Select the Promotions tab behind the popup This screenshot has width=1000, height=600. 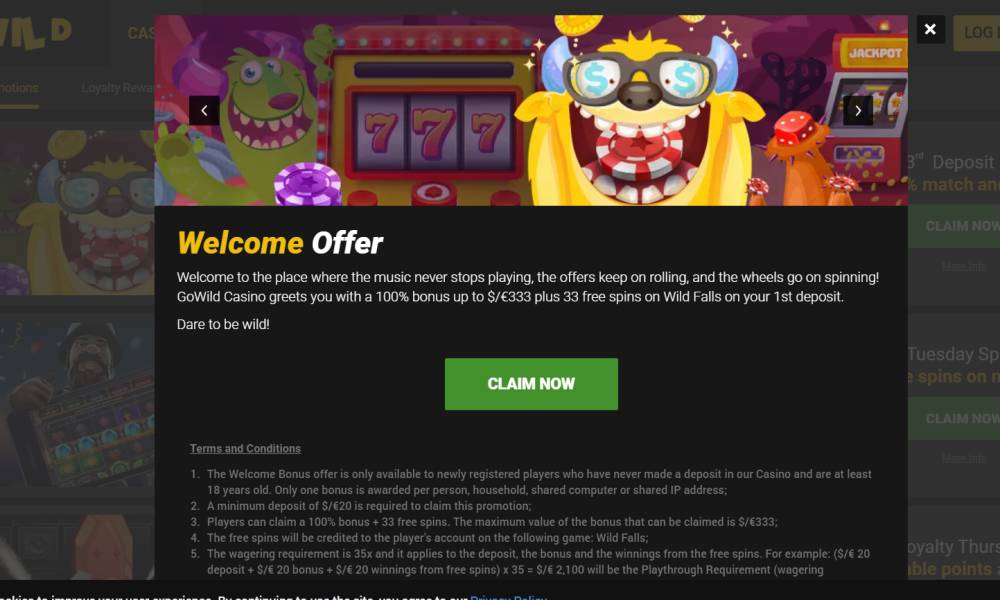pos(19,88)
